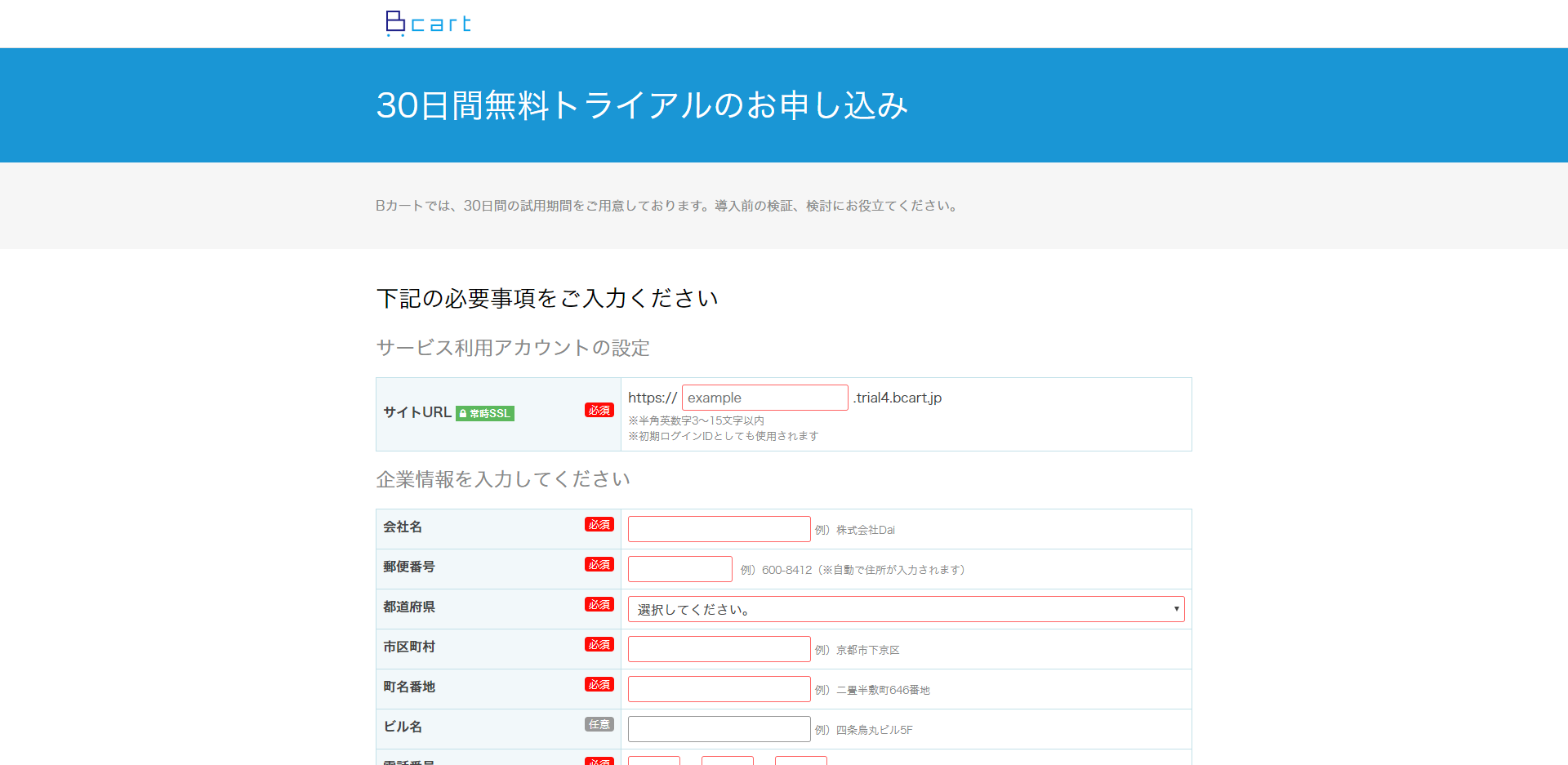Click the 必須 badge beside サイトURL
1568x765 pixels.
pos(599,410)
